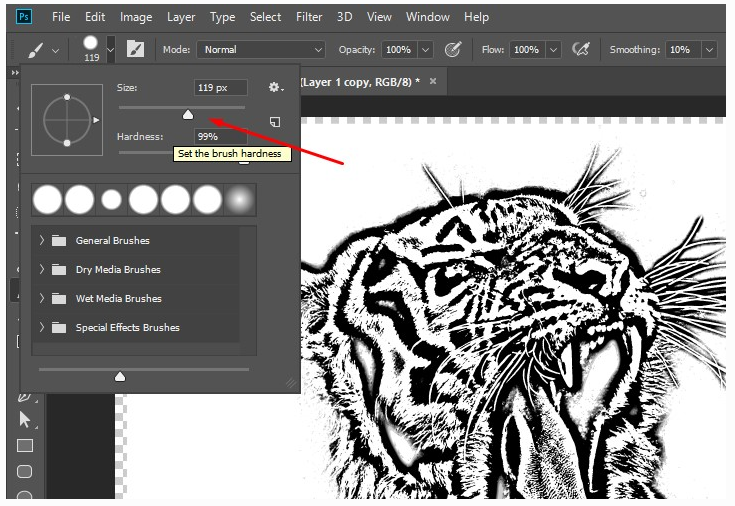Click the General Brushes folder icon

click(x=59, y=241)
